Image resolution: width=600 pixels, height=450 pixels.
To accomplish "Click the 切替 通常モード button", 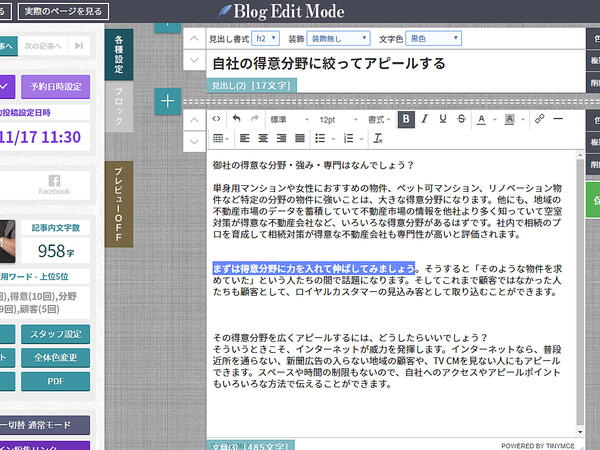I will point(45,425).
